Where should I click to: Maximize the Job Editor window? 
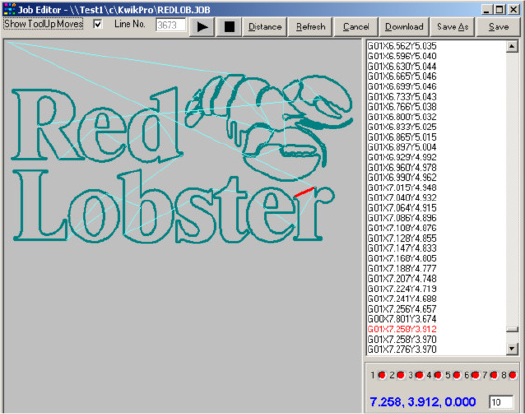coord(499,9)
